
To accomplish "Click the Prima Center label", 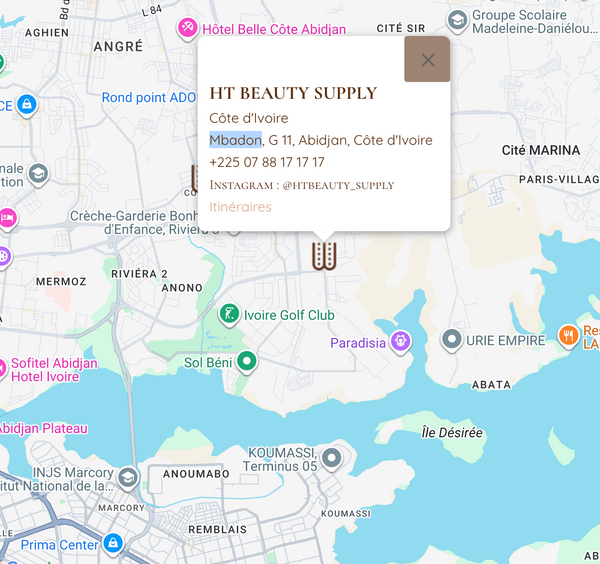I will (59, 545).
